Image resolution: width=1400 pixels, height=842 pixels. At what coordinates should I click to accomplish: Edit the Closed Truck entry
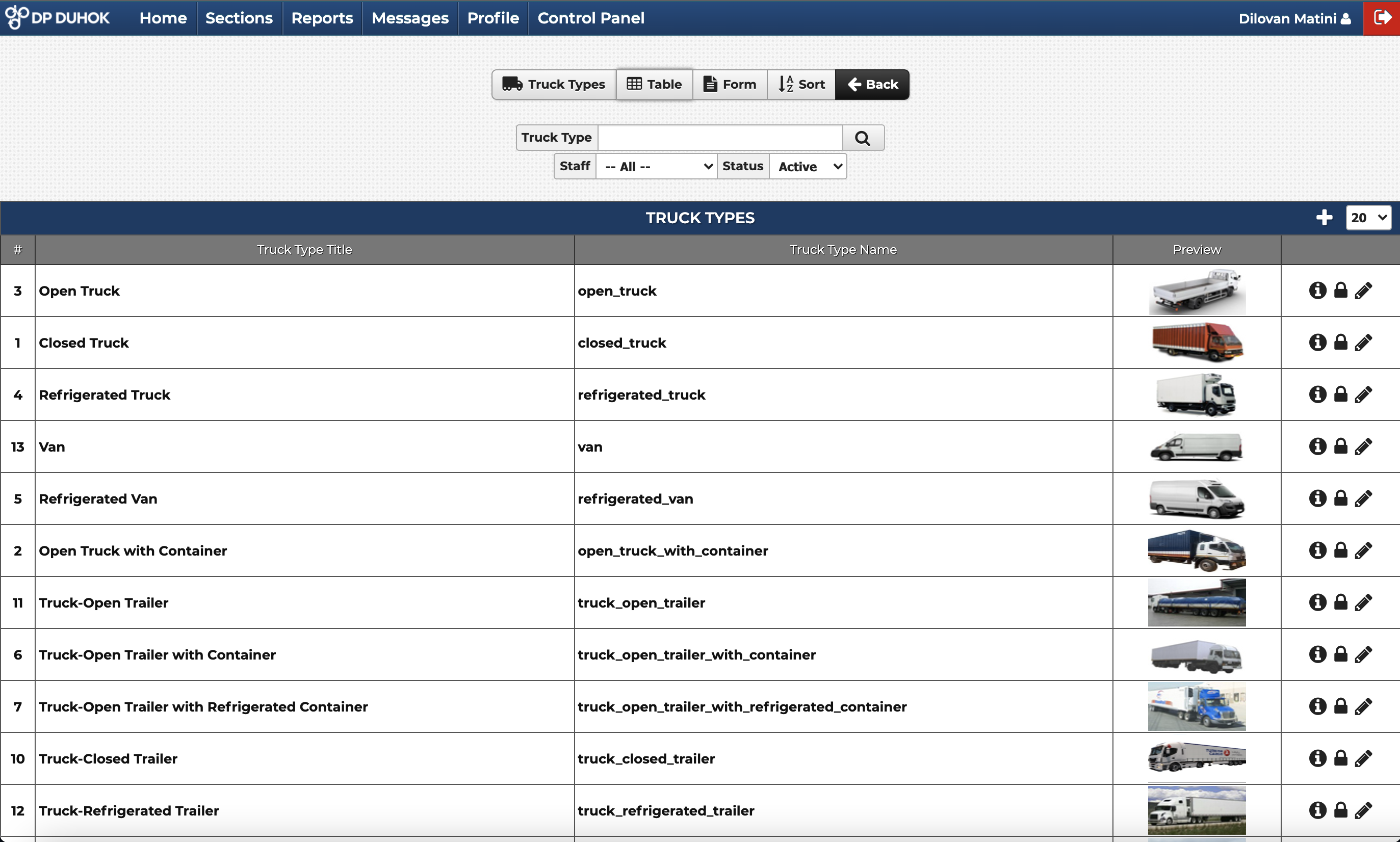[1363, 342]
